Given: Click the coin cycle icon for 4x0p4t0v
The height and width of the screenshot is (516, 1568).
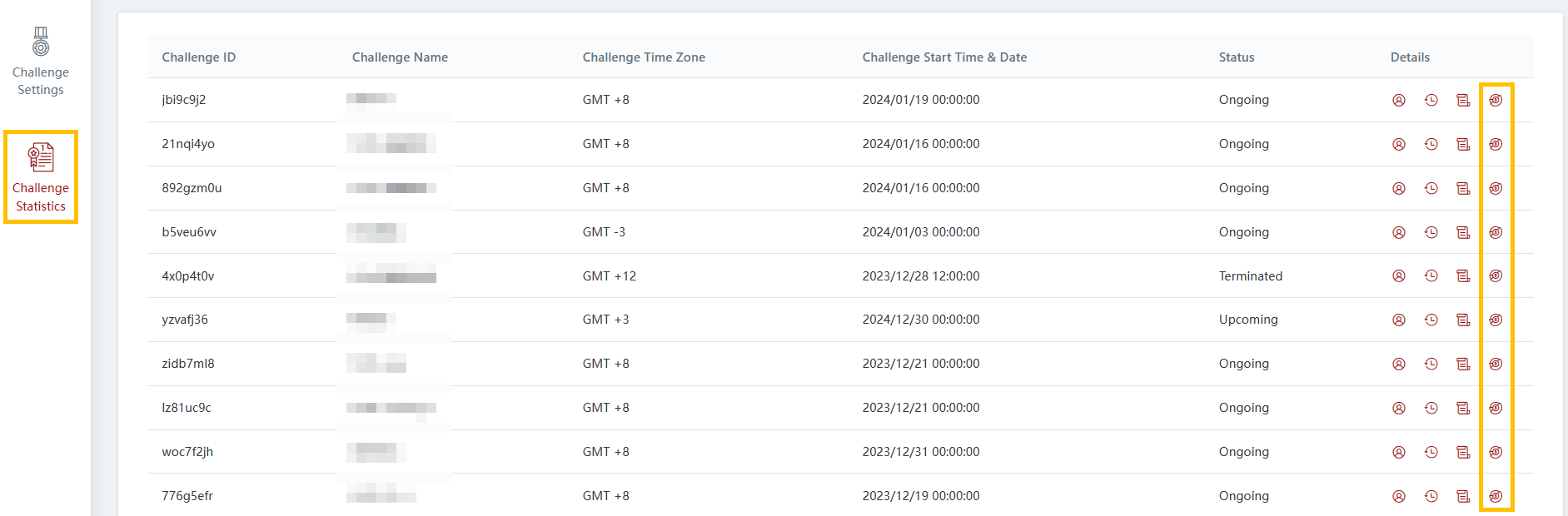Looking at the screenshot, I should click(x=1496, y=275).
